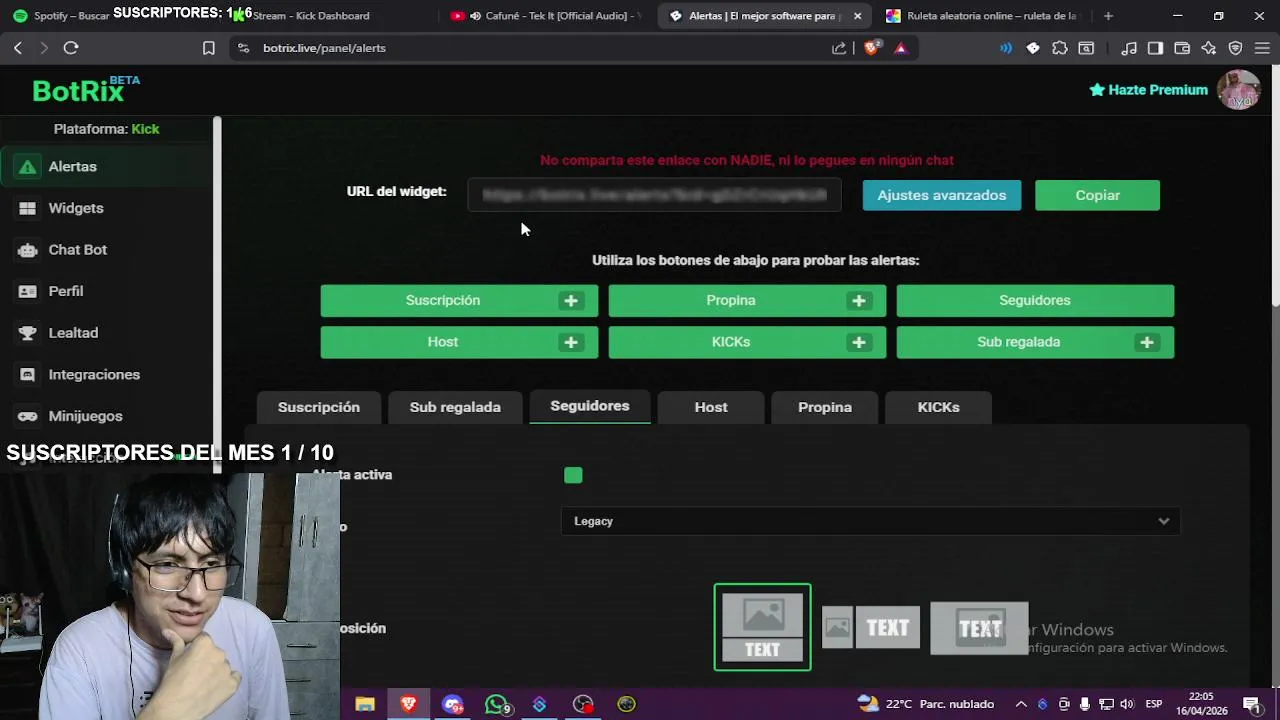Screen dimensions: 1280x720
Task: Test the KICKs alert
Action: tap(731, 342)
